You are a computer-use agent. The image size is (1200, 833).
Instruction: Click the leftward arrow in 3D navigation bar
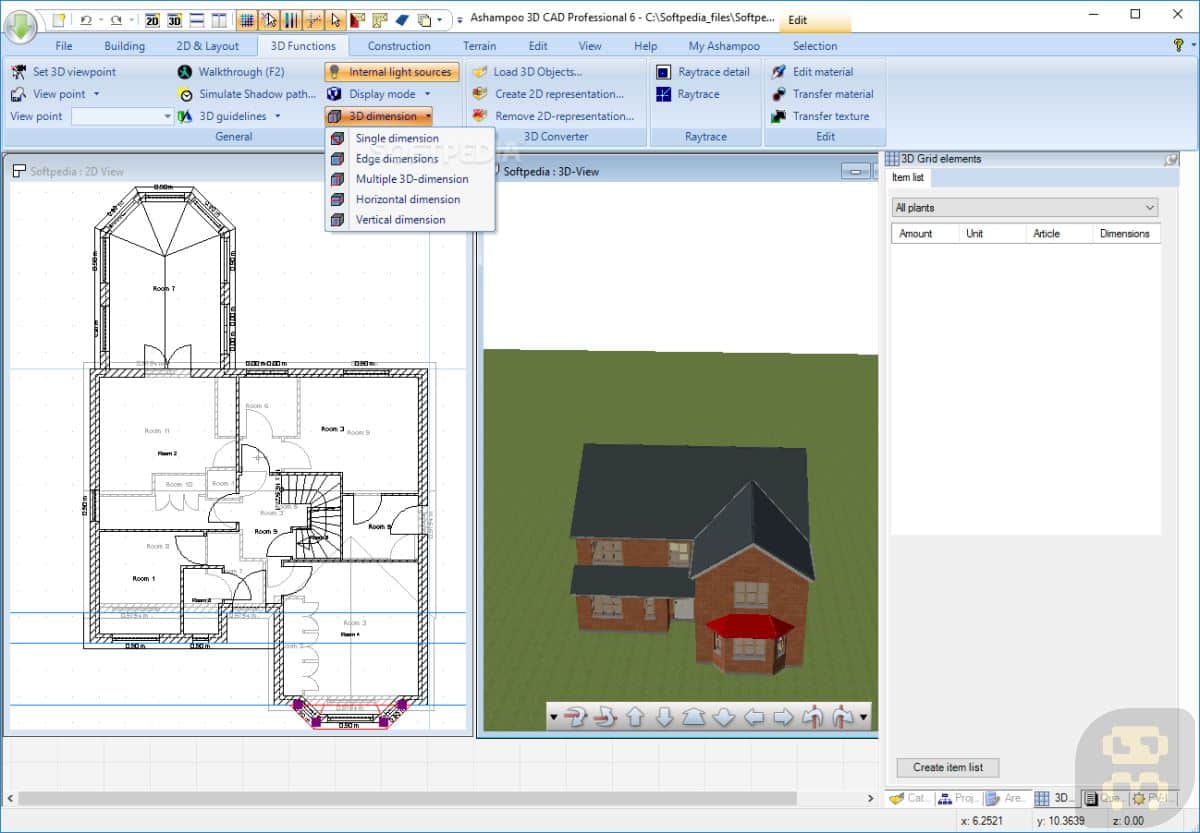click(x=755, y=717)
